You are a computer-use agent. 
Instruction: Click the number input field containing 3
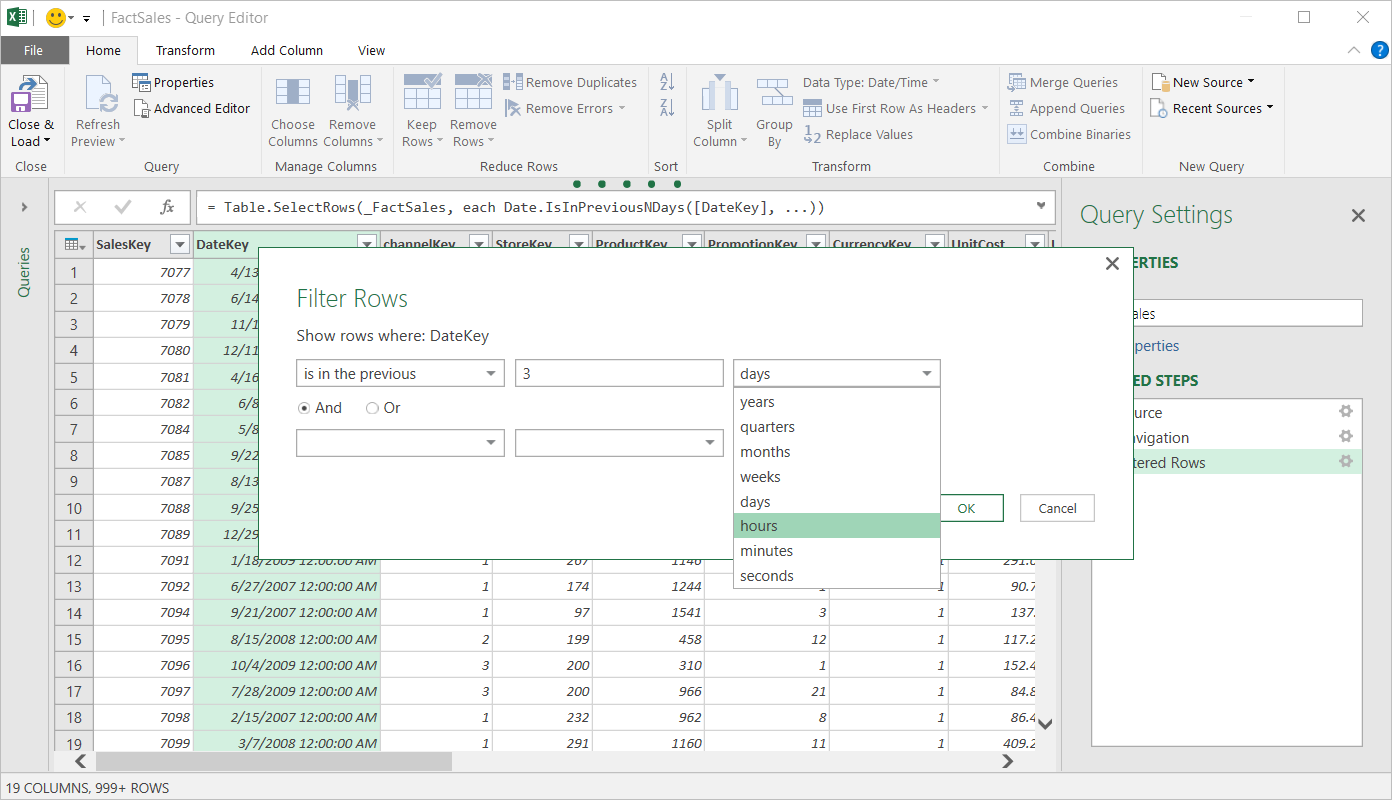(618, 374)
